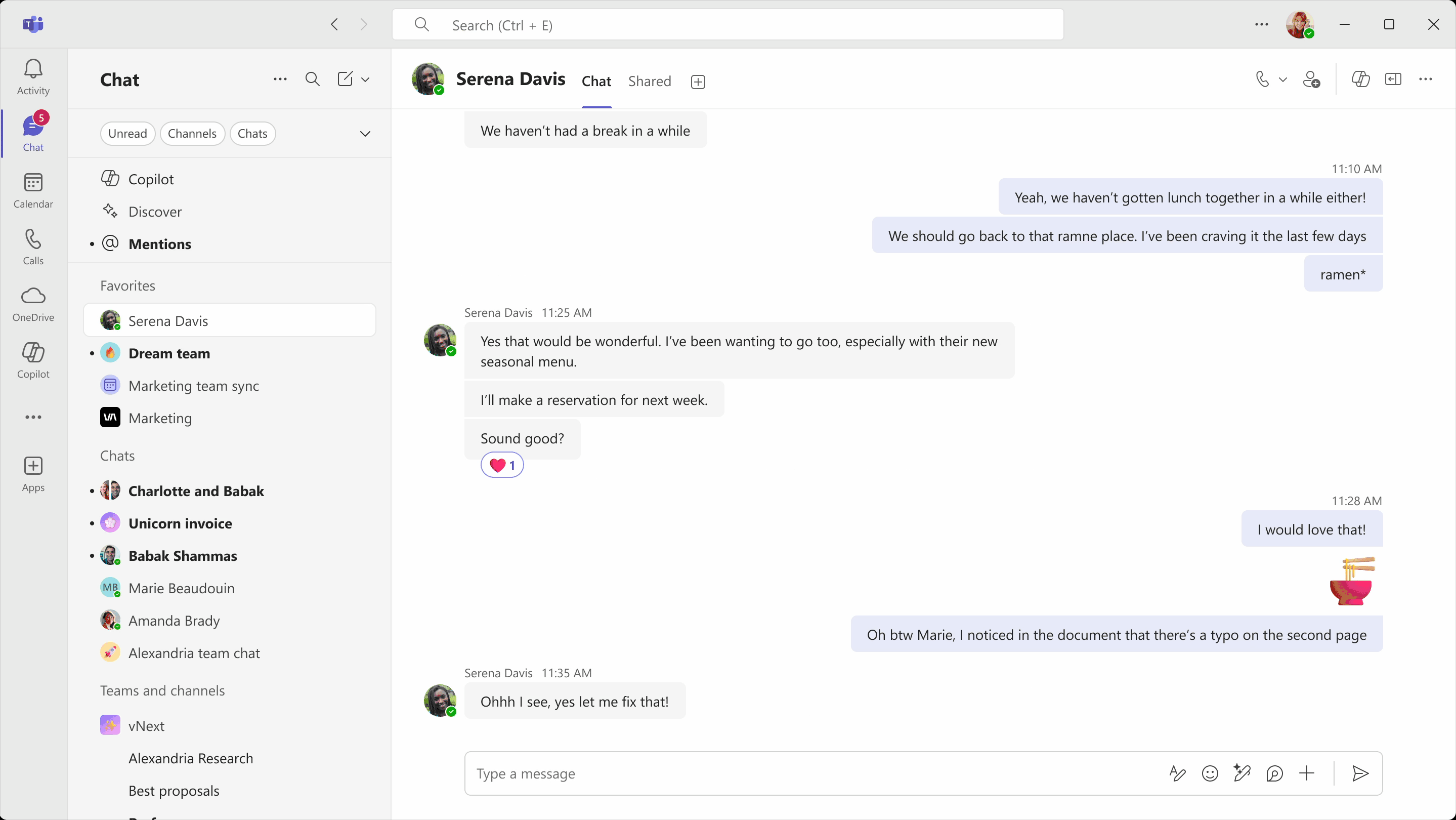This screenshot has width=1456, height=820.
Task: Select Serena Davis chat
Action: pos(230,320)
